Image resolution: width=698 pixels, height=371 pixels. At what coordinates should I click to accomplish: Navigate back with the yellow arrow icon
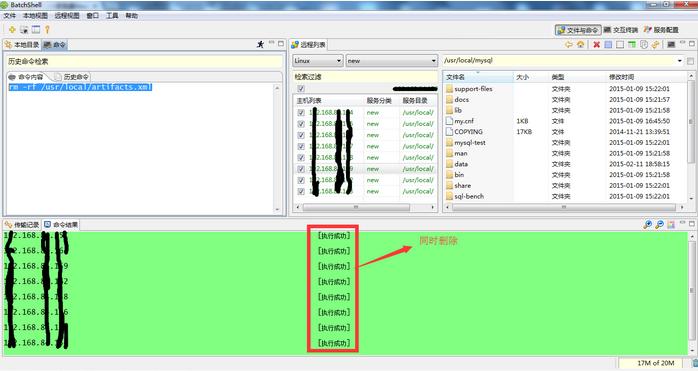(568, 45)
